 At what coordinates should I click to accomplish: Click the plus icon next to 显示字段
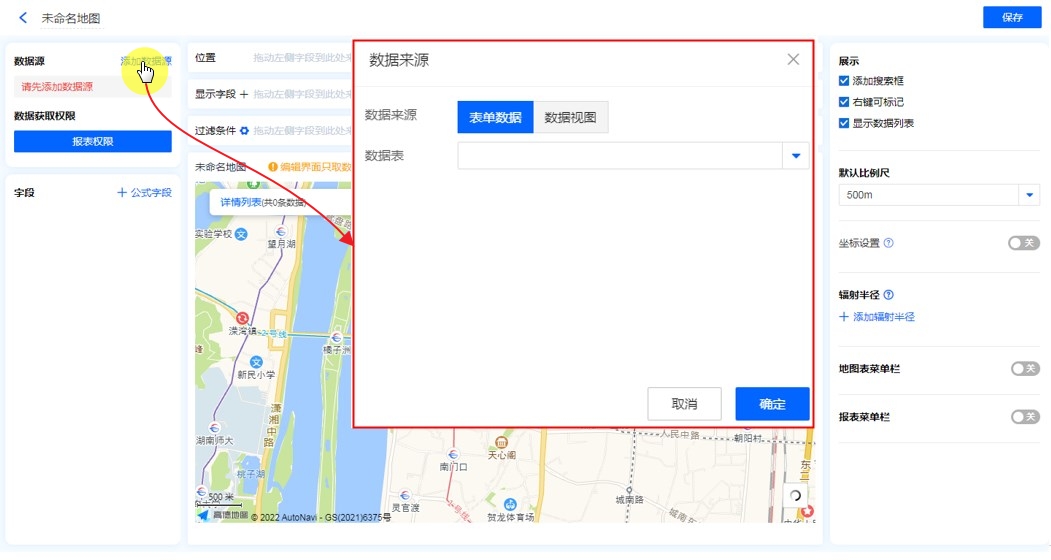click(x=244, y=94)
